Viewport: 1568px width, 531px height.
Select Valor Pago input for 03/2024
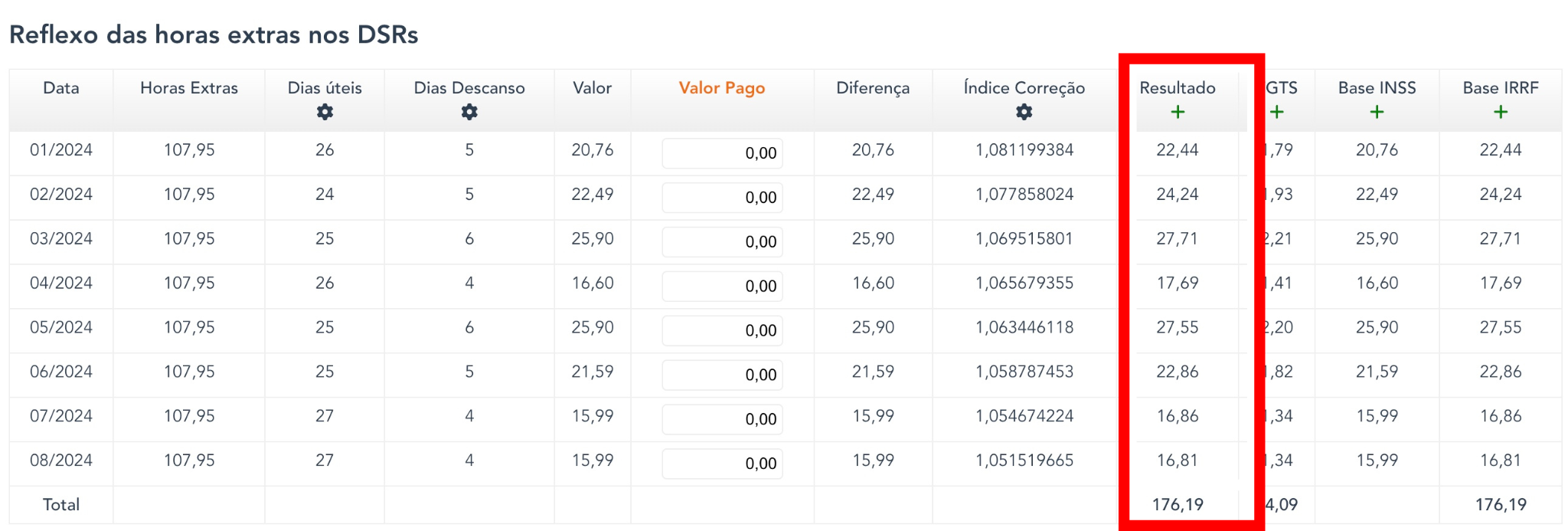point(722,242)
